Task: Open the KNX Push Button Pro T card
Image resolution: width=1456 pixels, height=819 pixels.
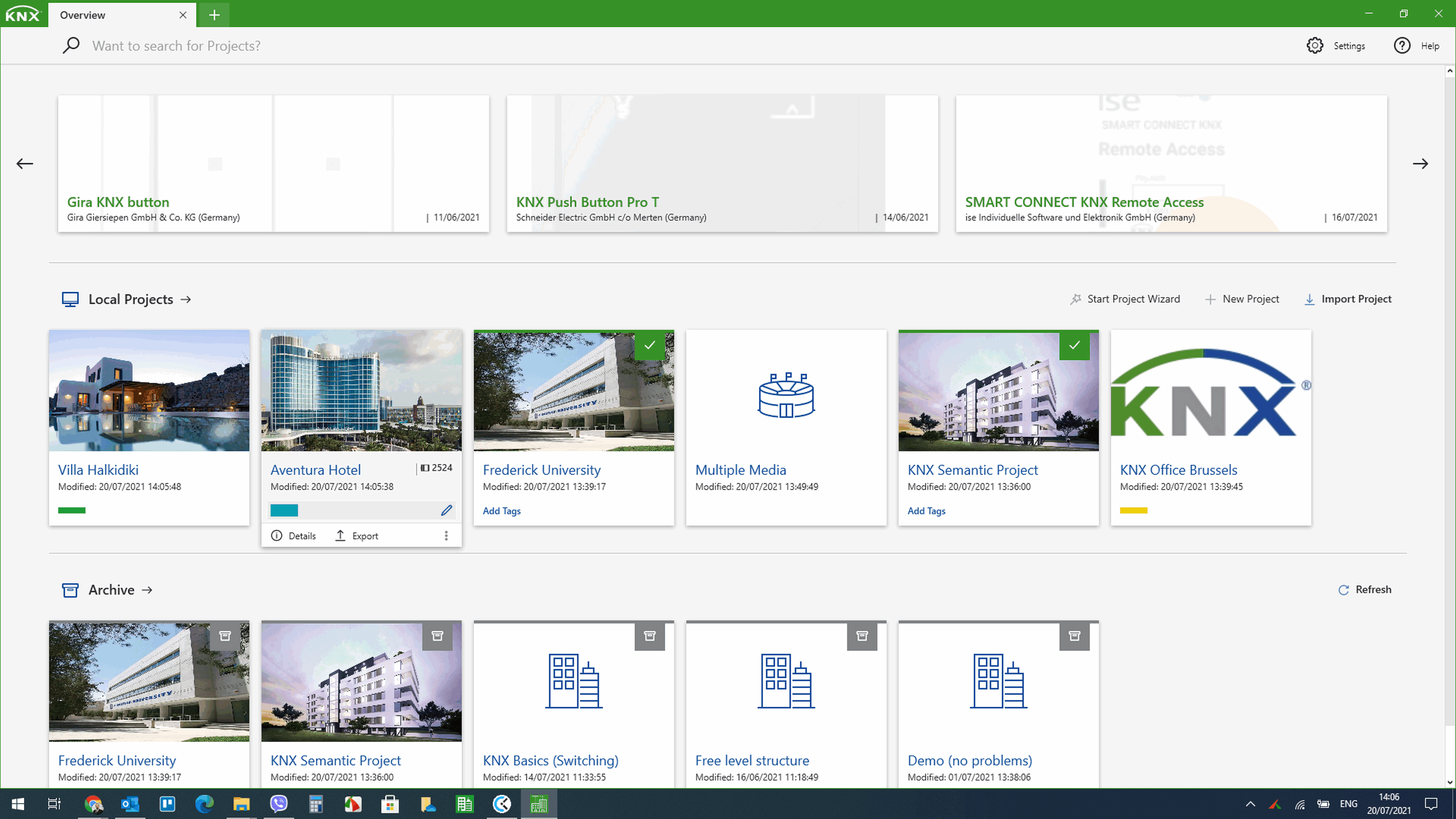Action: [722, 163]
